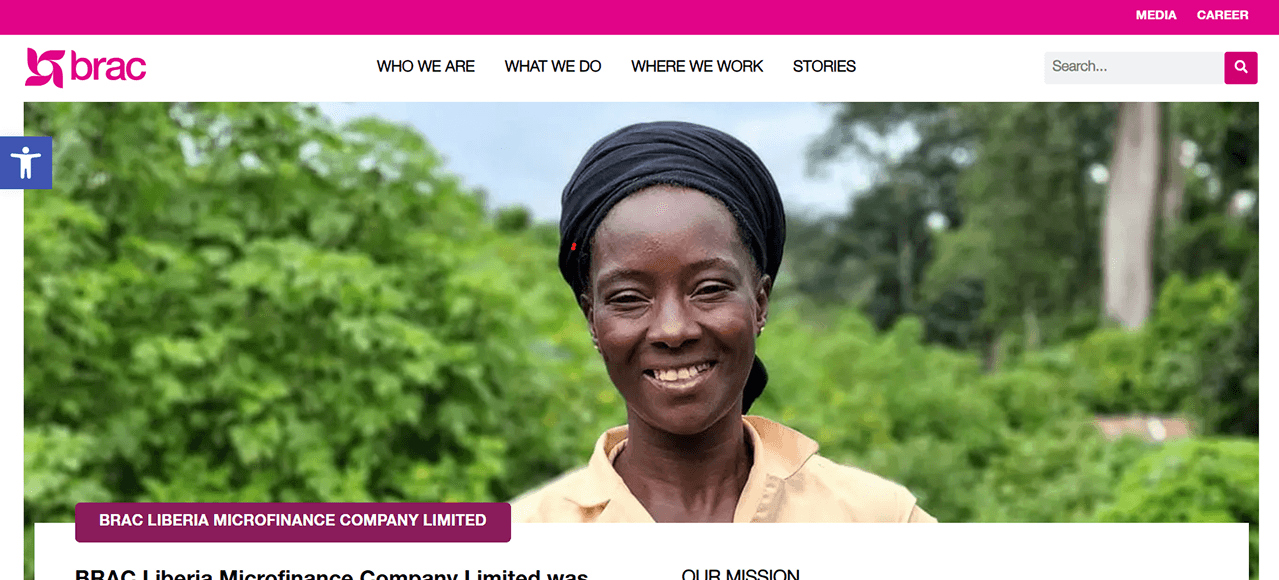Click the BRAC Liberia Microfinance headline text
Image resolution: width=1279 pixels, height=580 pixels.
pos(331,574)
